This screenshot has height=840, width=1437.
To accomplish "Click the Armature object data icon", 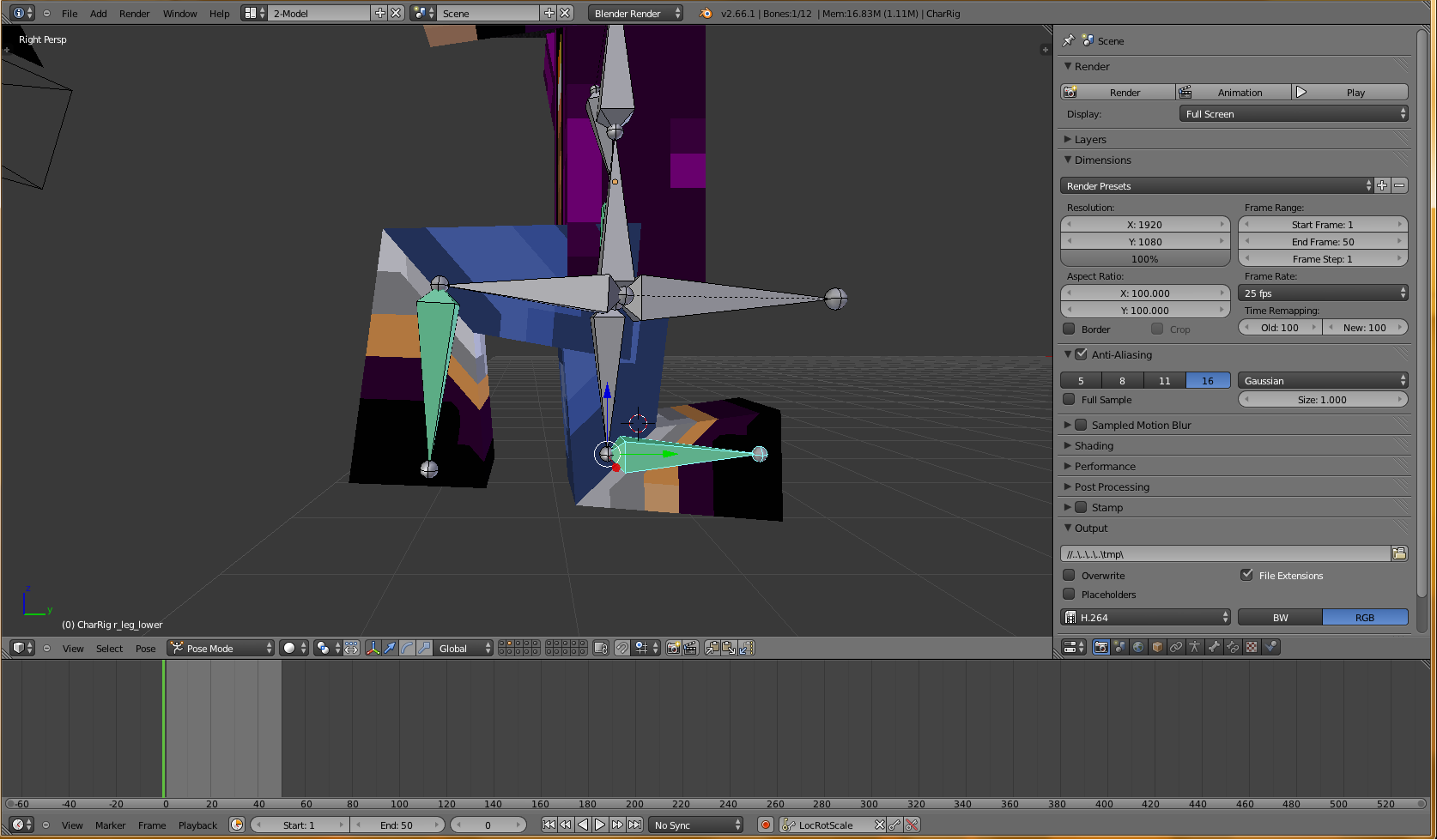I will (1195, 647).
